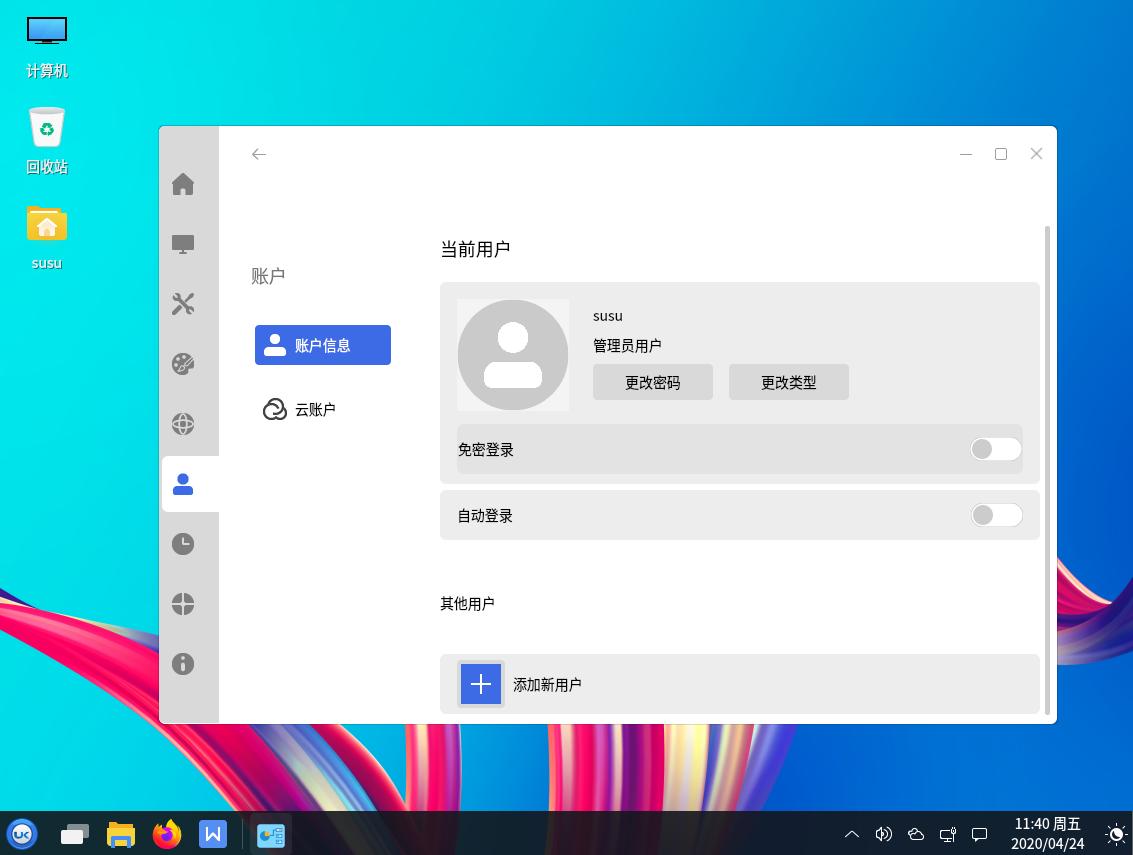Viewport: 1133px width, 855px height.
Task: Select the 账户信息 tab
Action: pos(323,345)
